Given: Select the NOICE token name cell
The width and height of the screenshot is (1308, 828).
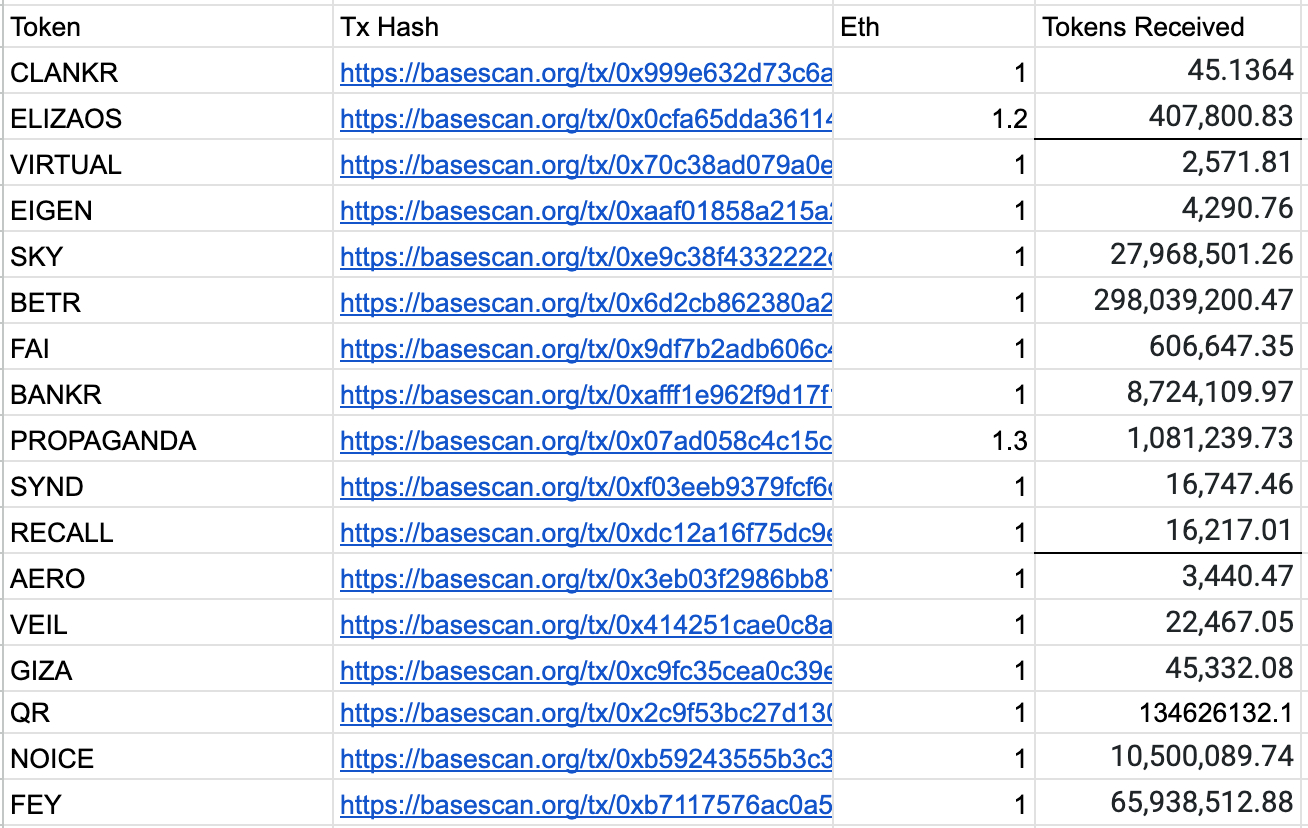Looking at the screenshot, I should click(x=168, y=760).
